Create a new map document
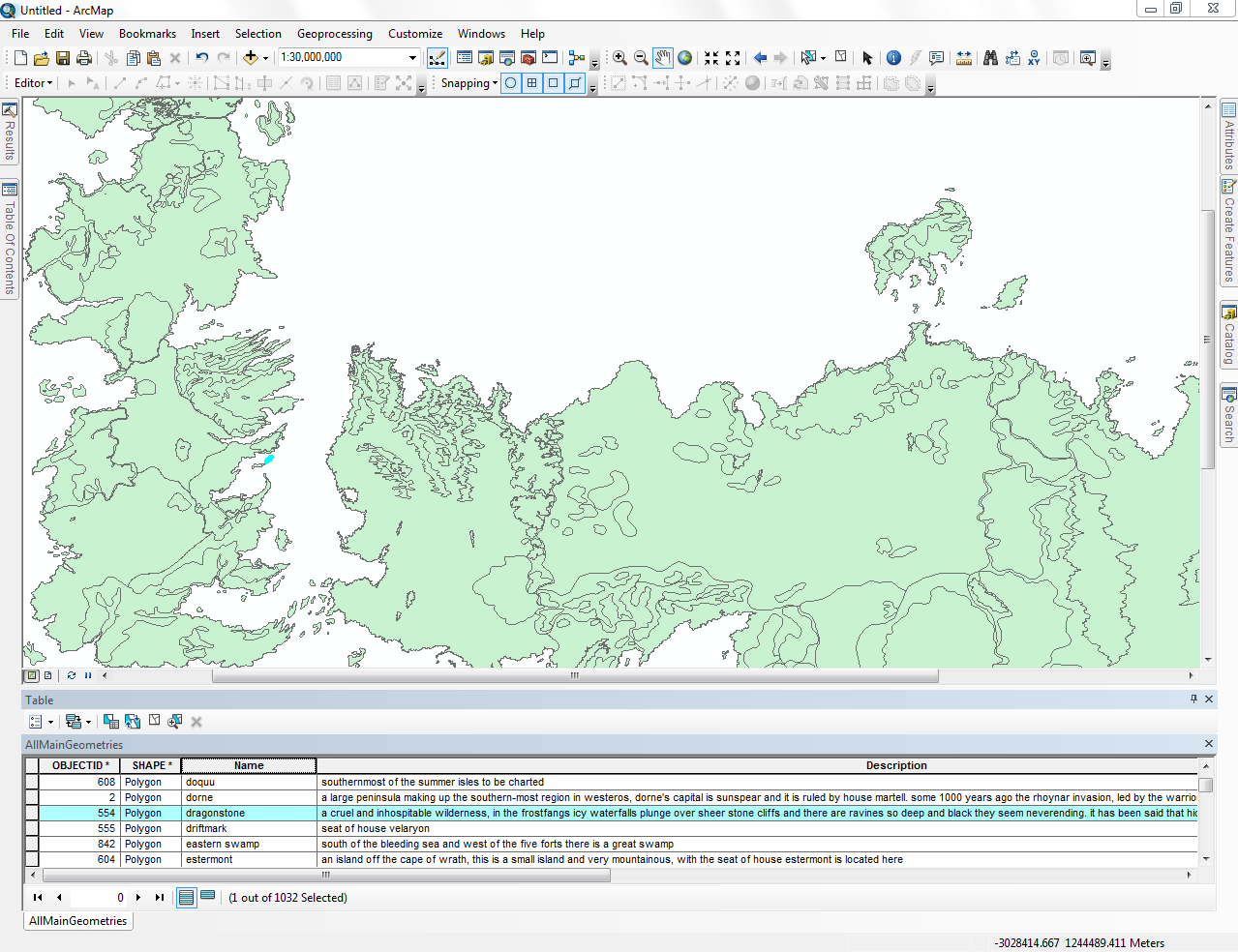Image resolution: width=1238 pixels, height=952 pixels. [20, 58]
